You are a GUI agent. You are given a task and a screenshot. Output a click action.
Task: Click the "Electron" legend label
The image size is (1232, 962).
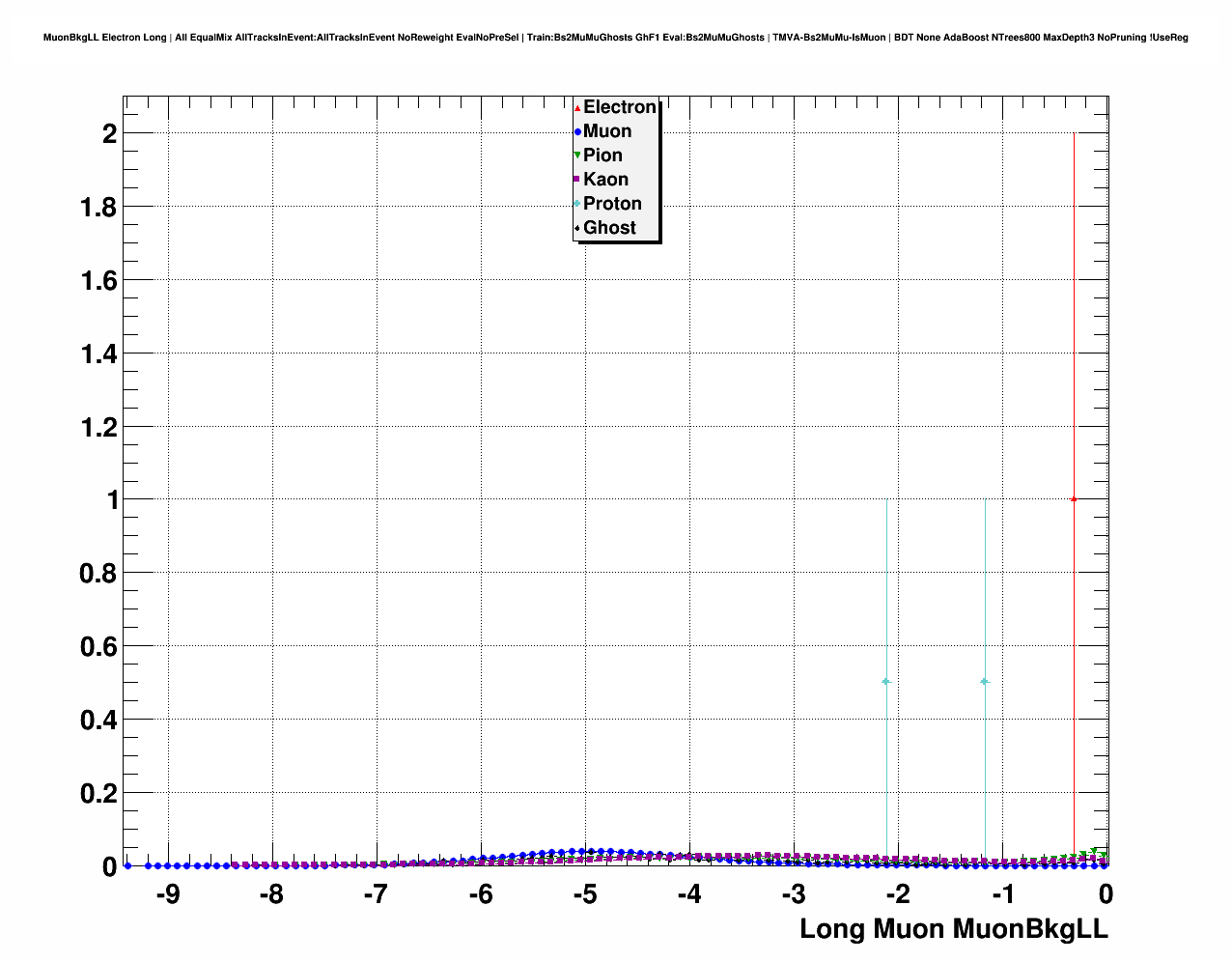[620, 107]
